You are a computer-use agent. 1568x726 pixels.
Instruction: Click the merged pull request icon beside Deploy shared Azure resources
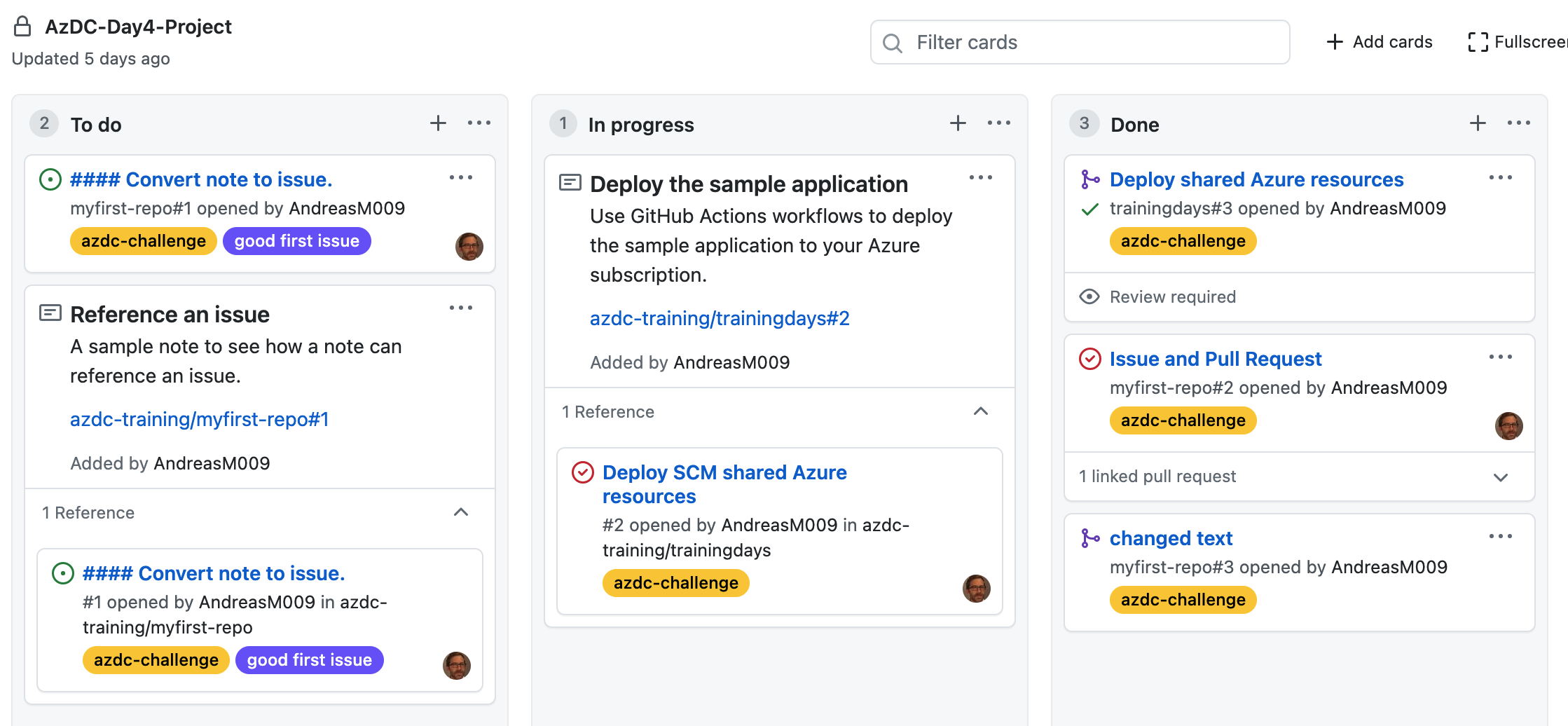(1090, 179)
